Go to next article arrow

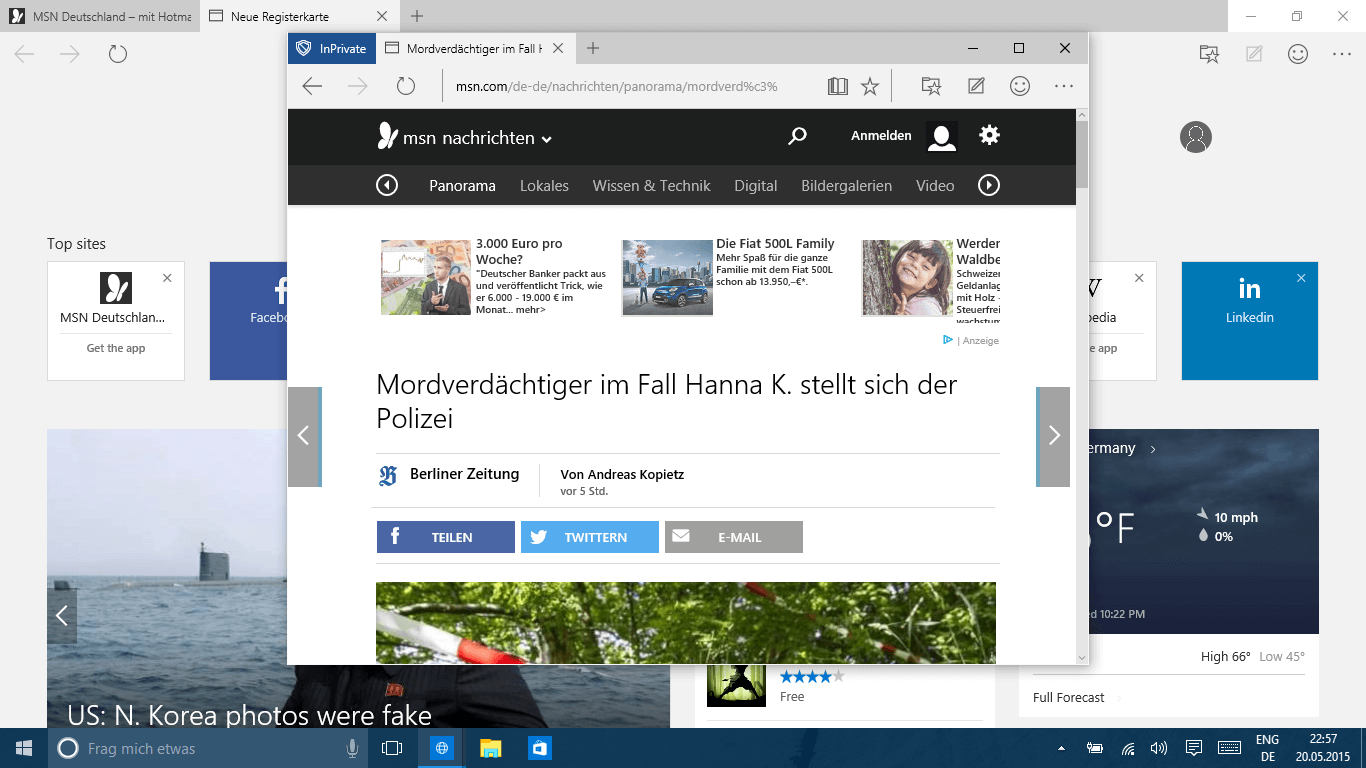[x=1053, y=436]
